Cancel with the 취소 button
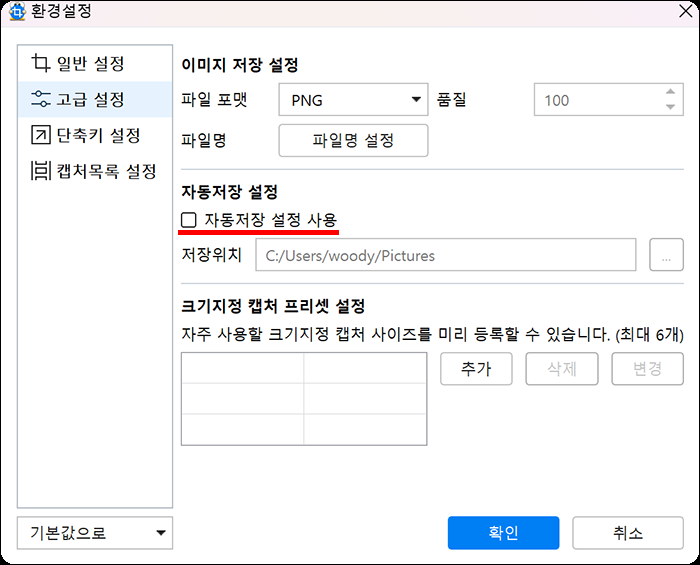The width and height of the screenshot is (700, 565). 628,533
